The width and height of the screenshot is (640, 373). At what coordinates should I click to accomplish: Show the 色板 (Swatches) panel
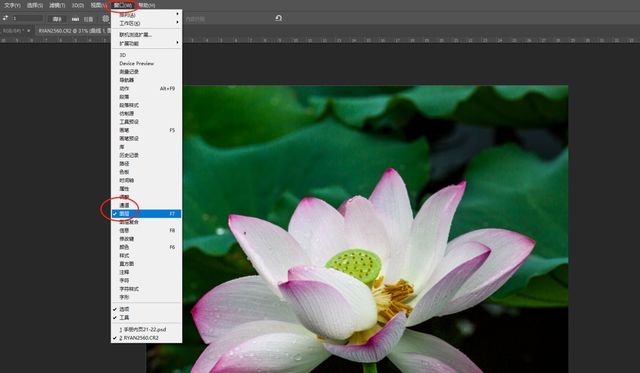click(x=147, y=172)
